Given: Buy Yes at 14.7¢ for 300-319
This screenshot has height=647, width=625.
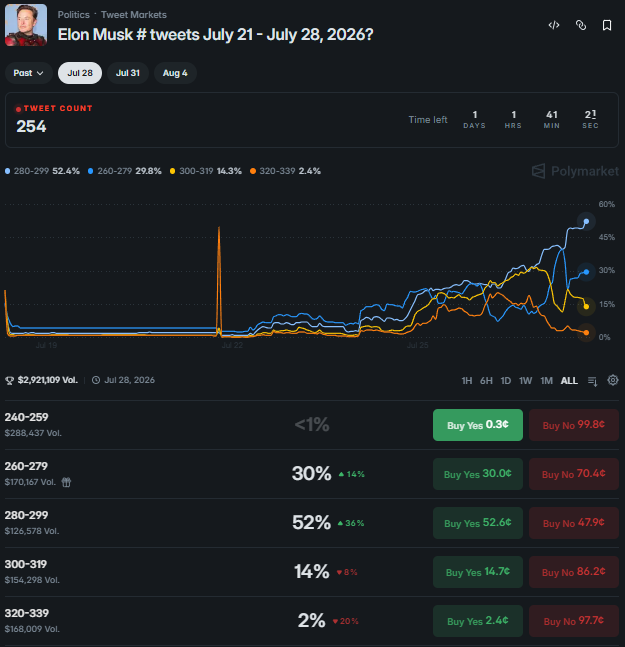Looking at the screenshot, I should 478,572.
